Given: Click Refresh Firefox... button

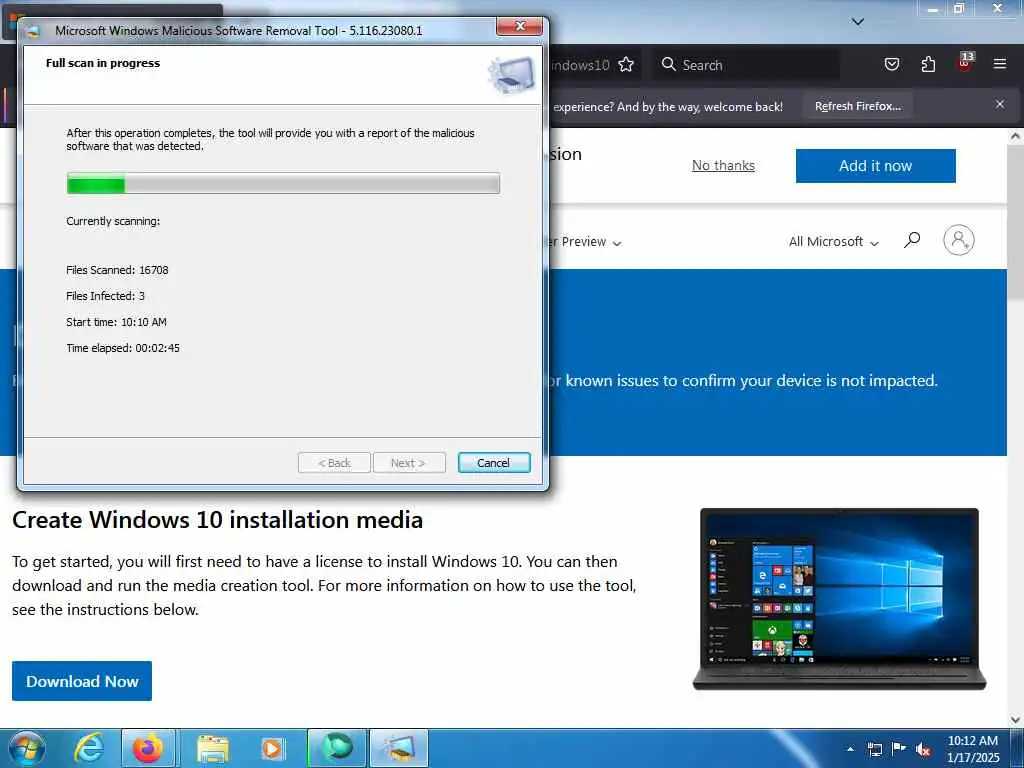Looking at the screenshot, I should 857,106.
